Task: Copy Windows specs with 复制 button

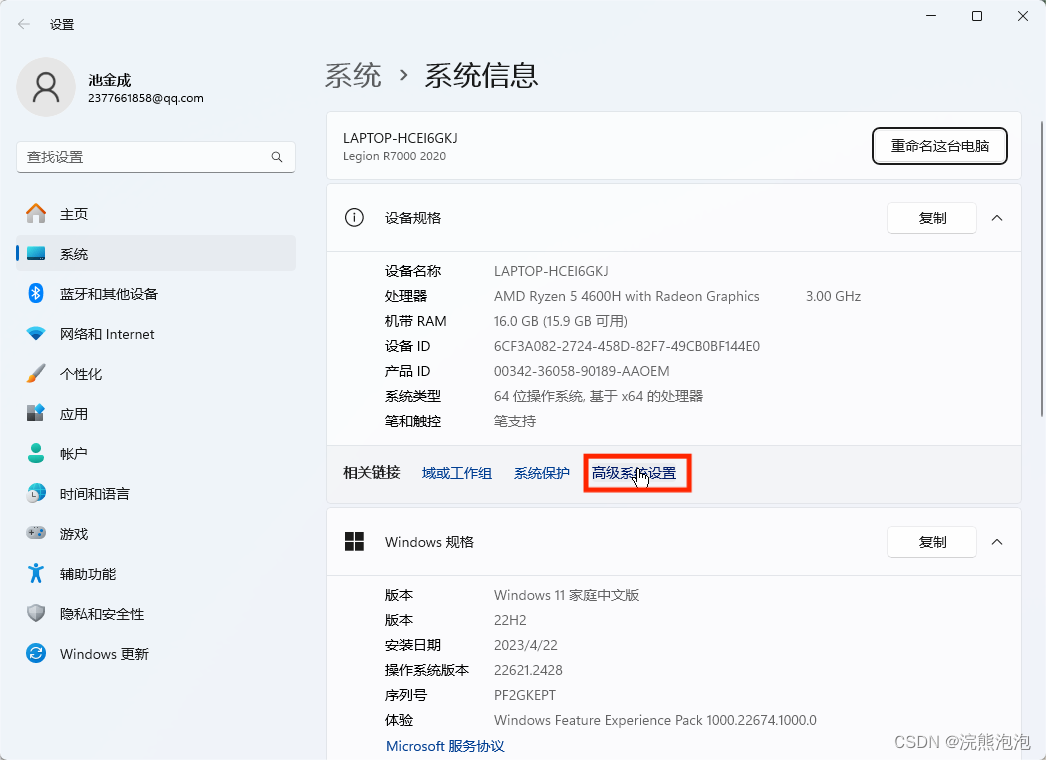Action: (932, 542)
